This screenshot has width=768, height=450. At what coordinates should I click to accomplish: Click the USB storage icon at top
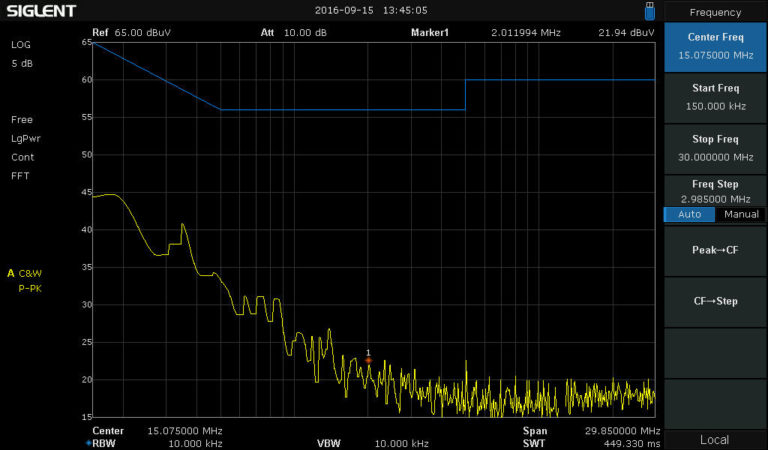649,10
